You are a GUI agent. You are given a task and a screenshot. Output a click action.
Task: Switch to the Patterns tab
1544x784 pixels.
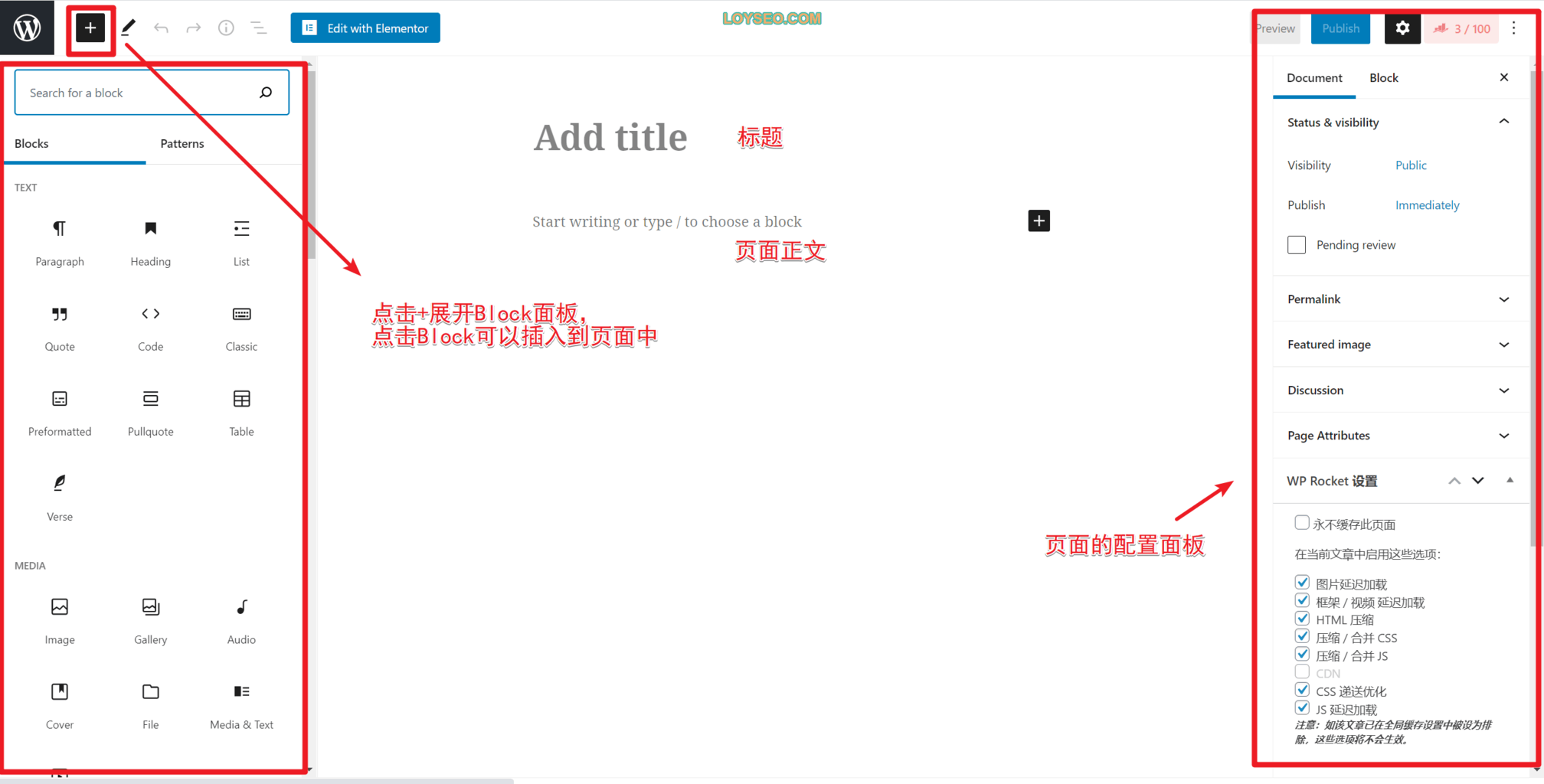[x=182, y=144]
